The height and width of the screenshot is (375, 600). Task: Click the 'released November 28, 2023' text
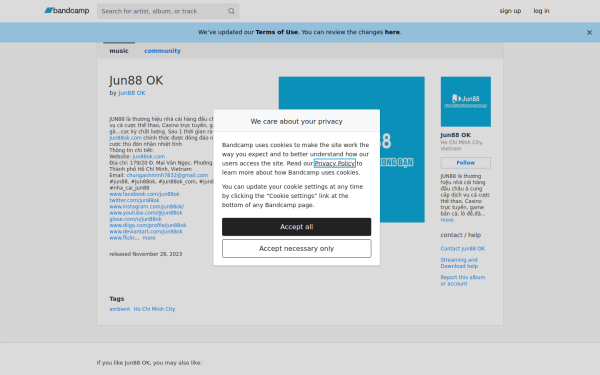point(146,254)
